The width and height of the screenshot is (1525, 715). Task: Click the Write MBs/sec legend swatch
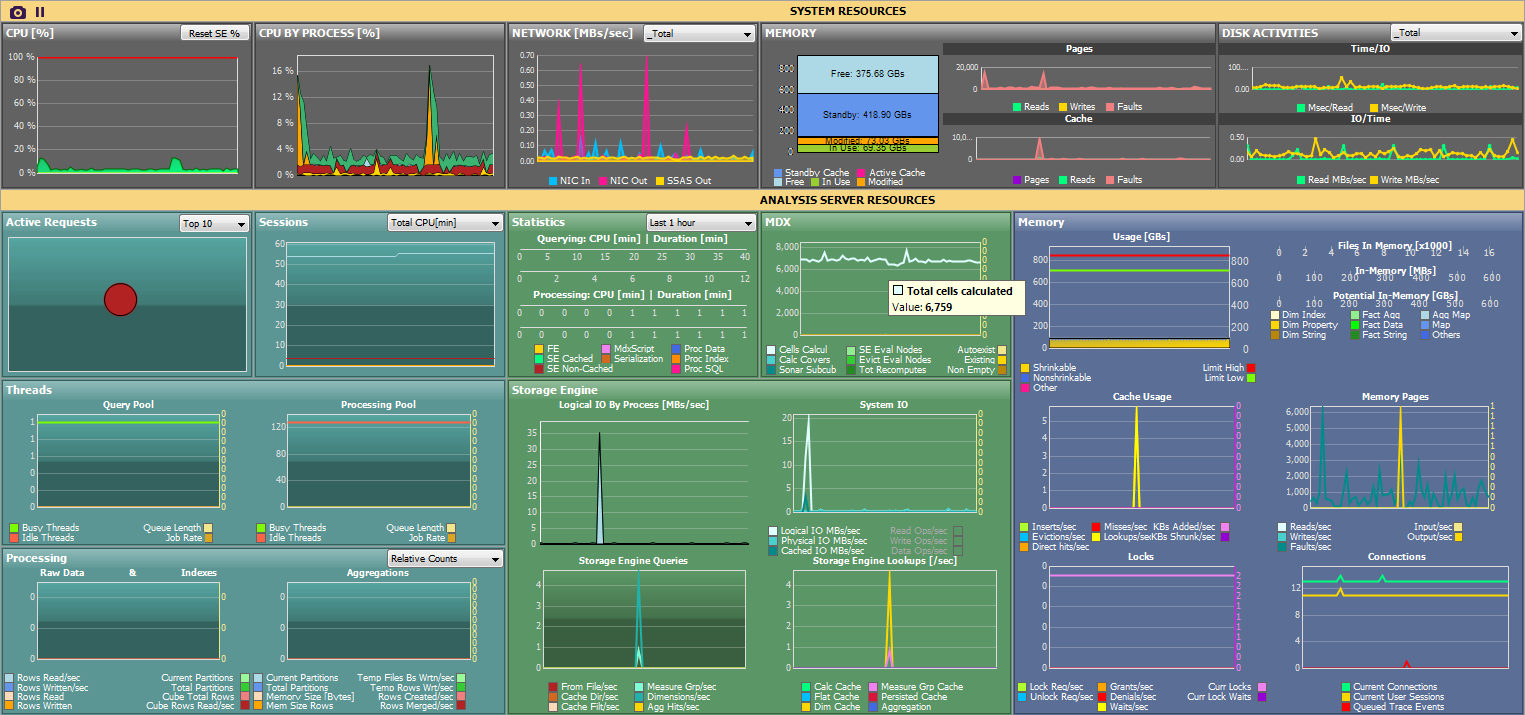tap(1374, 180)
